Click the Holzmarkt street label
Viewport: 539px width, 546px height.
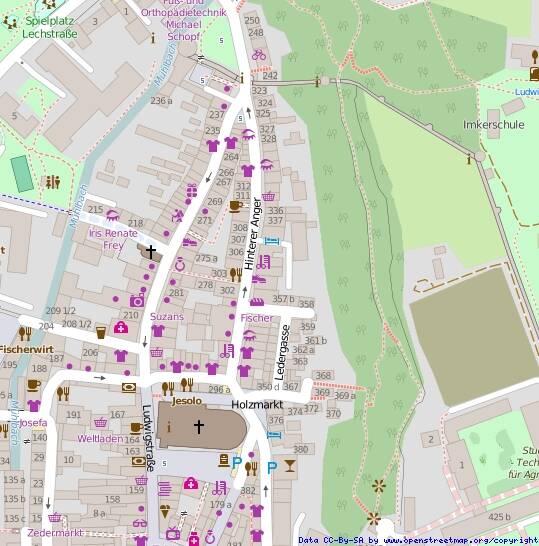[257, 404]
